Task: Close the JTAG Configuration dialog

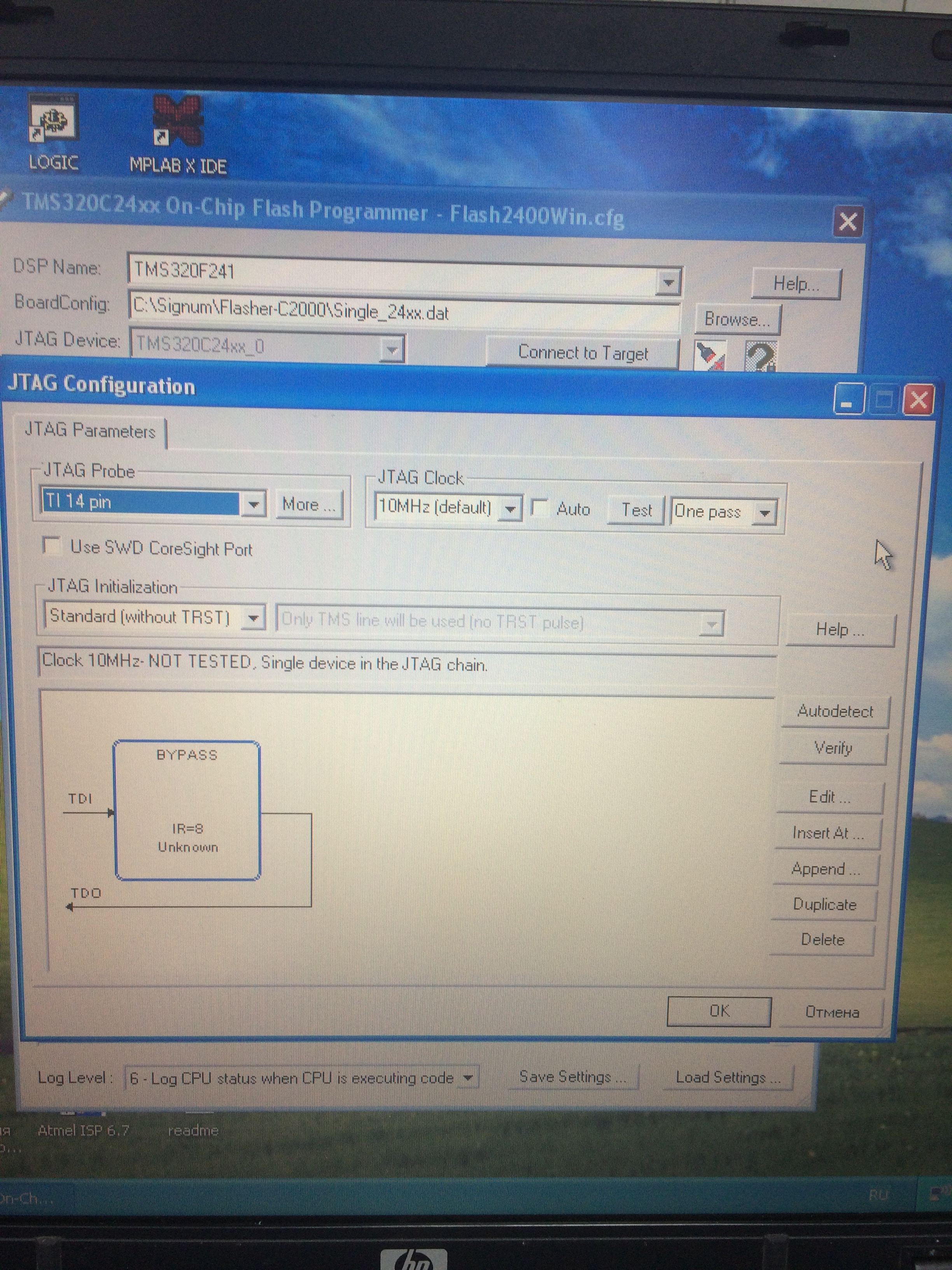Action: click(918, 400)
